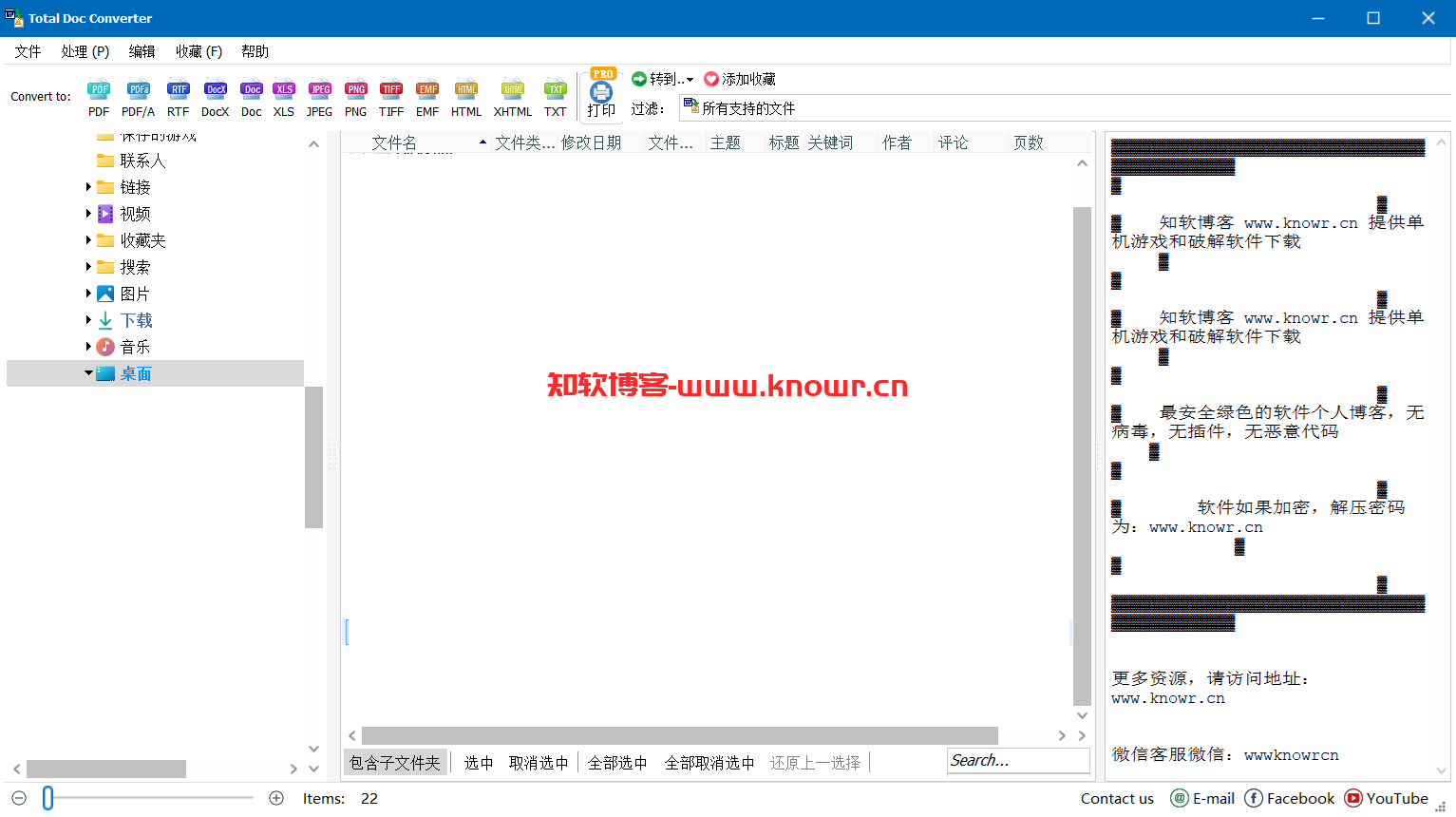Open the 收藏 (F) menu
This screenshot has width=1456, height=817.
199,51
